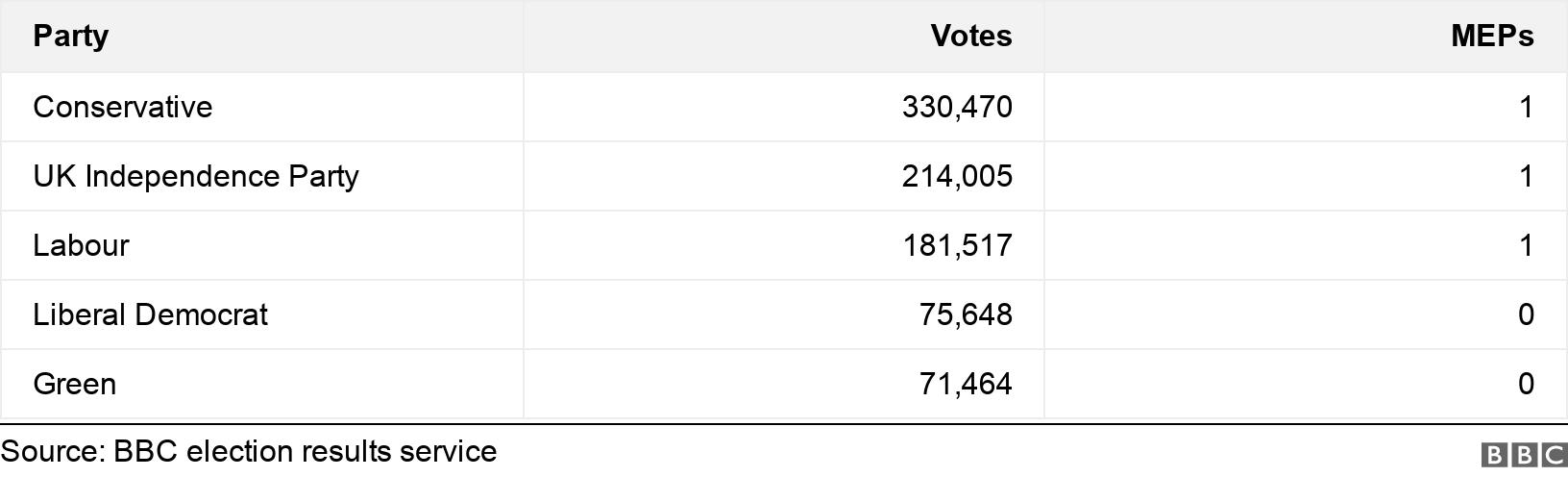Click the Liberal Democrat MEPs count

1526,314
